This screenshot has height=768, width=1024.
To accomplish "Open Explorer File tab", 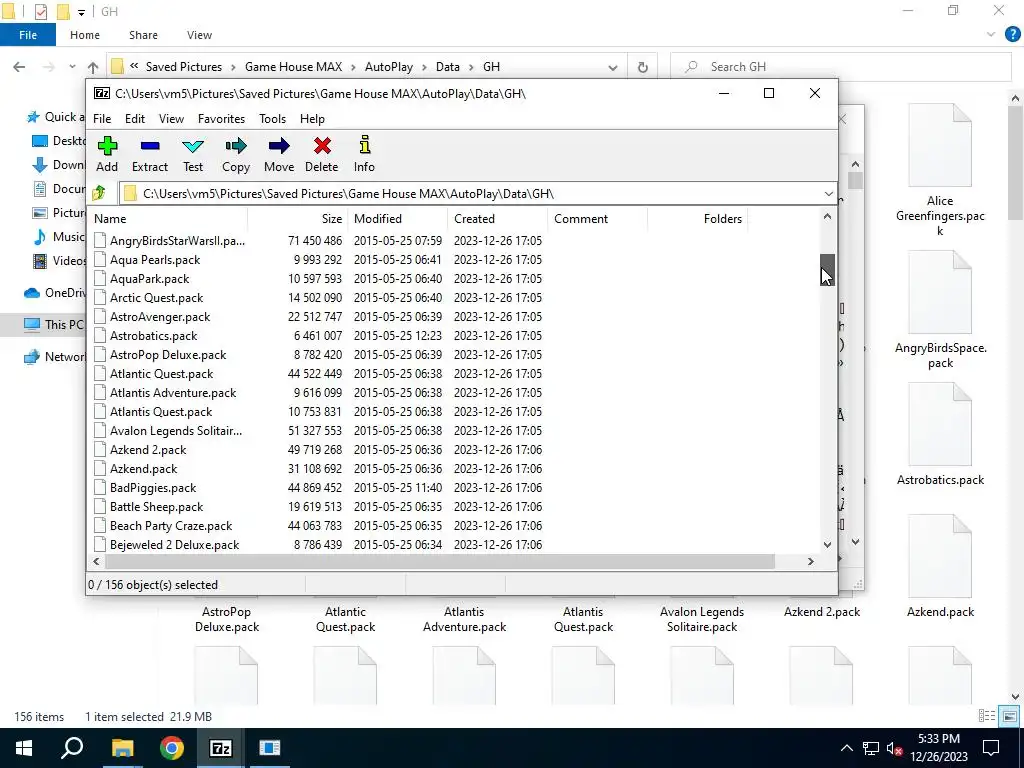I will pos(27,35).
